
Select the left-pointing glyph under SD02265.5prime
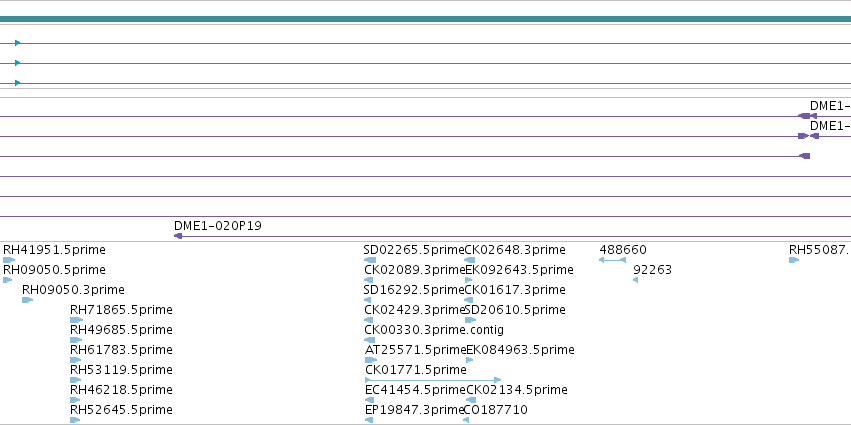(370, 260)
